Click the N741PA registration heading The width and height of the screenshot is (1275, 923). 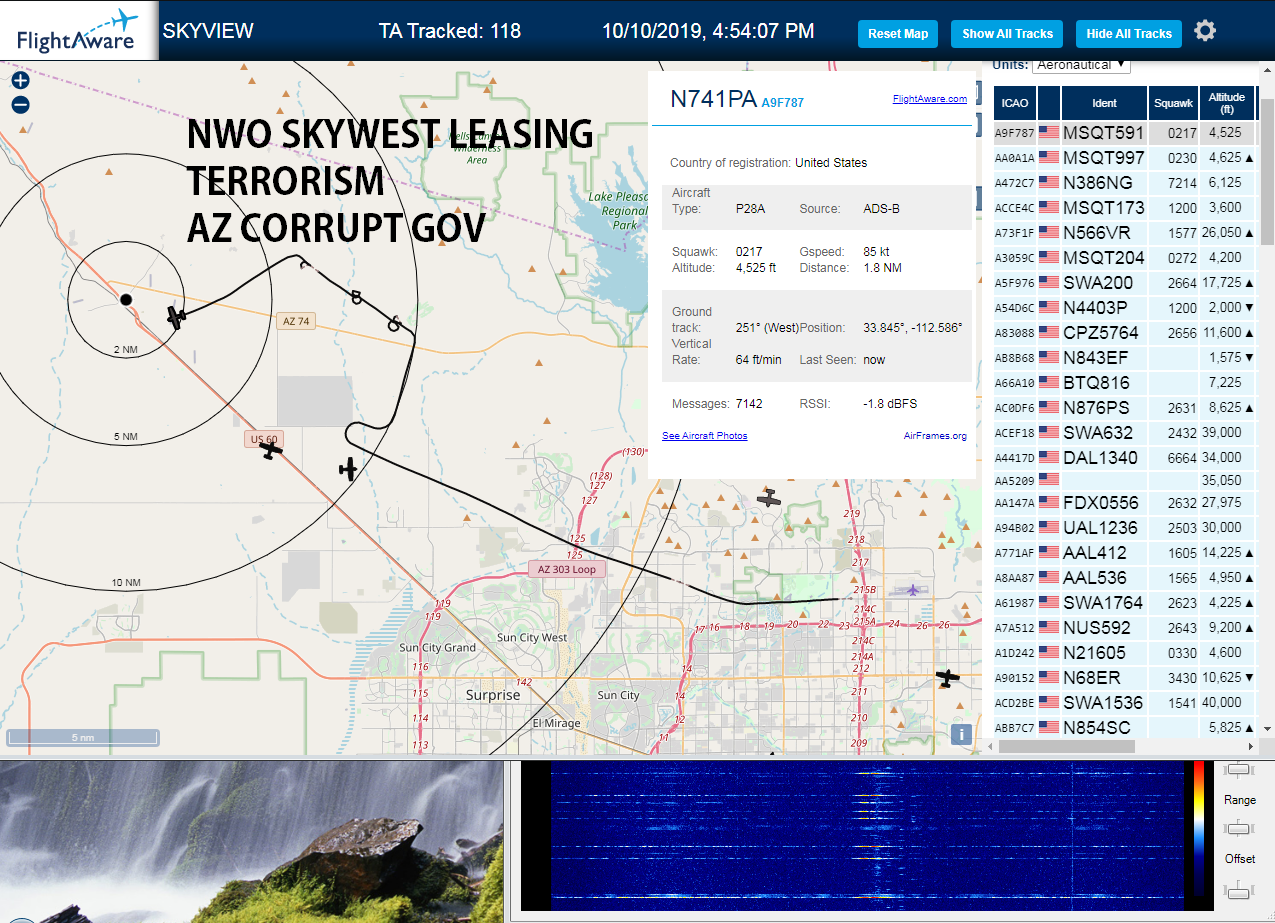tap(713, 98)
